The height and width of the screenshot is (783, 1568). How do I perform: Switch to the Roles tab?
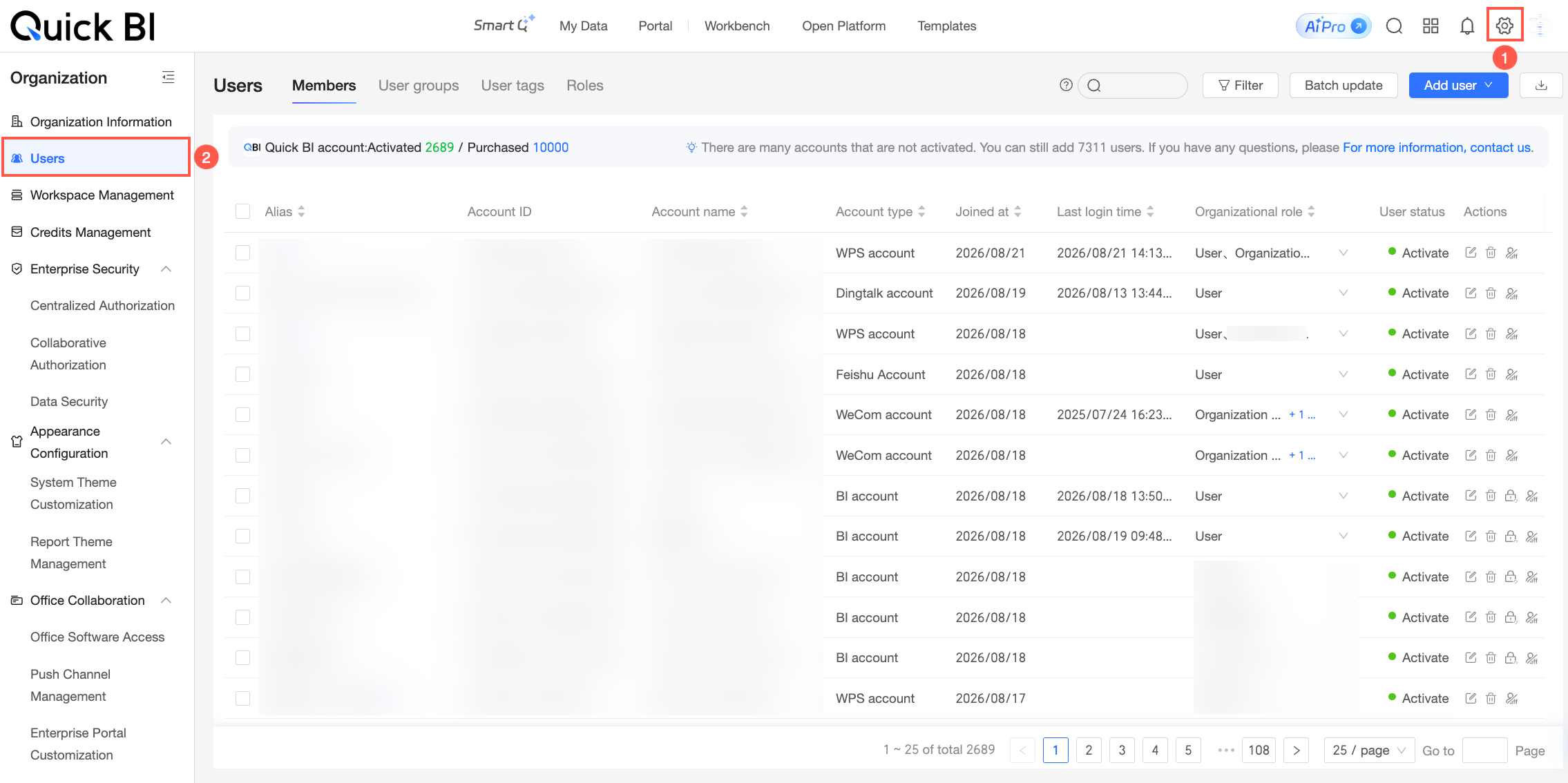pyautogui.click(x=585, y=85)
